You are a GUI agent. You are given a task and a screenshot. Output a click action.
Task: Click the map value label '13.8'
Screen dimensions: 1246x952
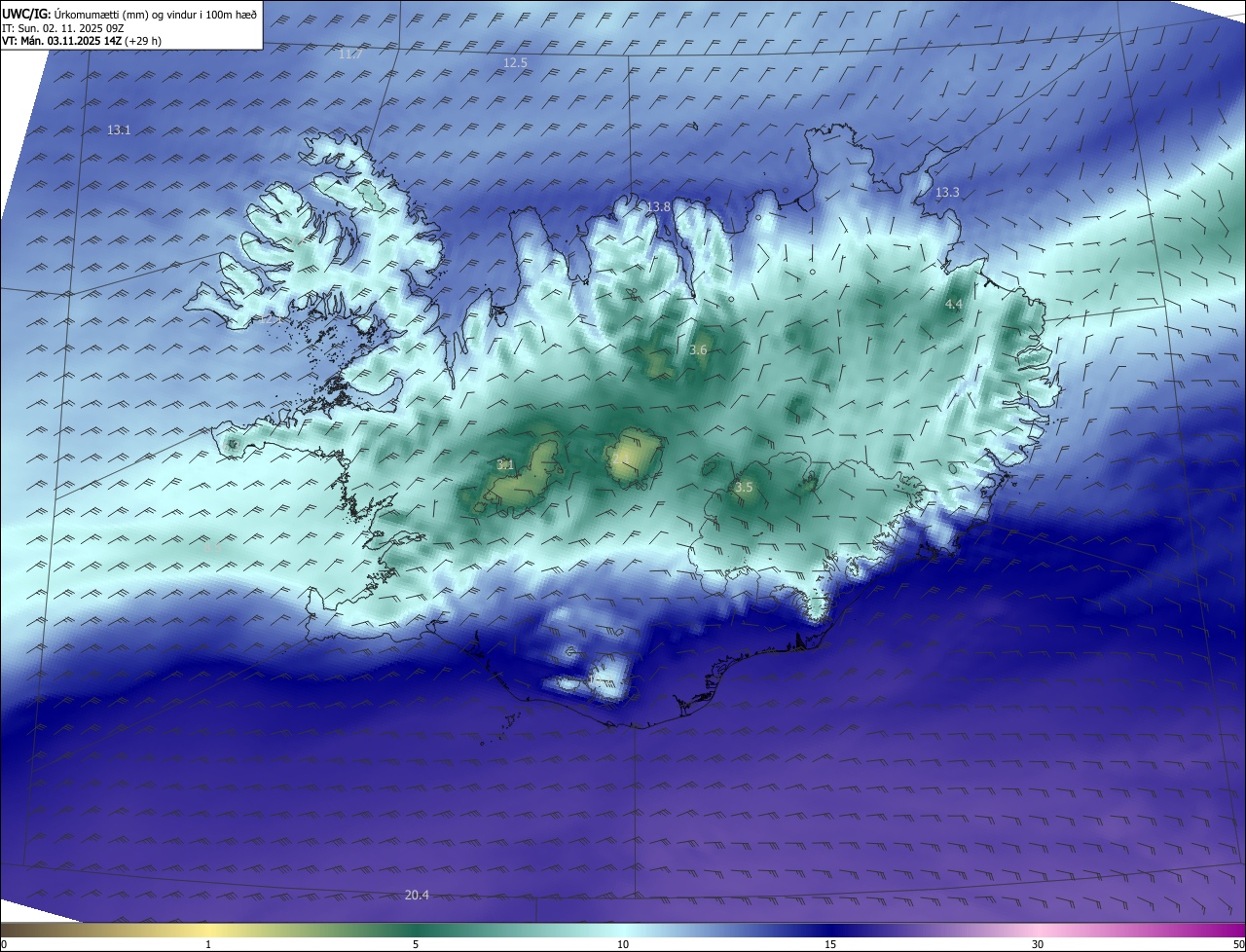pyautogui.click(x=659, y=206)
